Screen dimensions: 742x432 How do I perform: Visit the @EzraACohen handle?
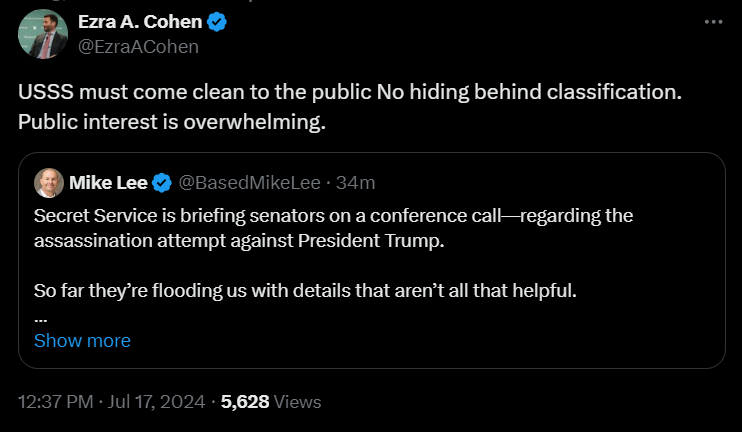pos(138,46)
